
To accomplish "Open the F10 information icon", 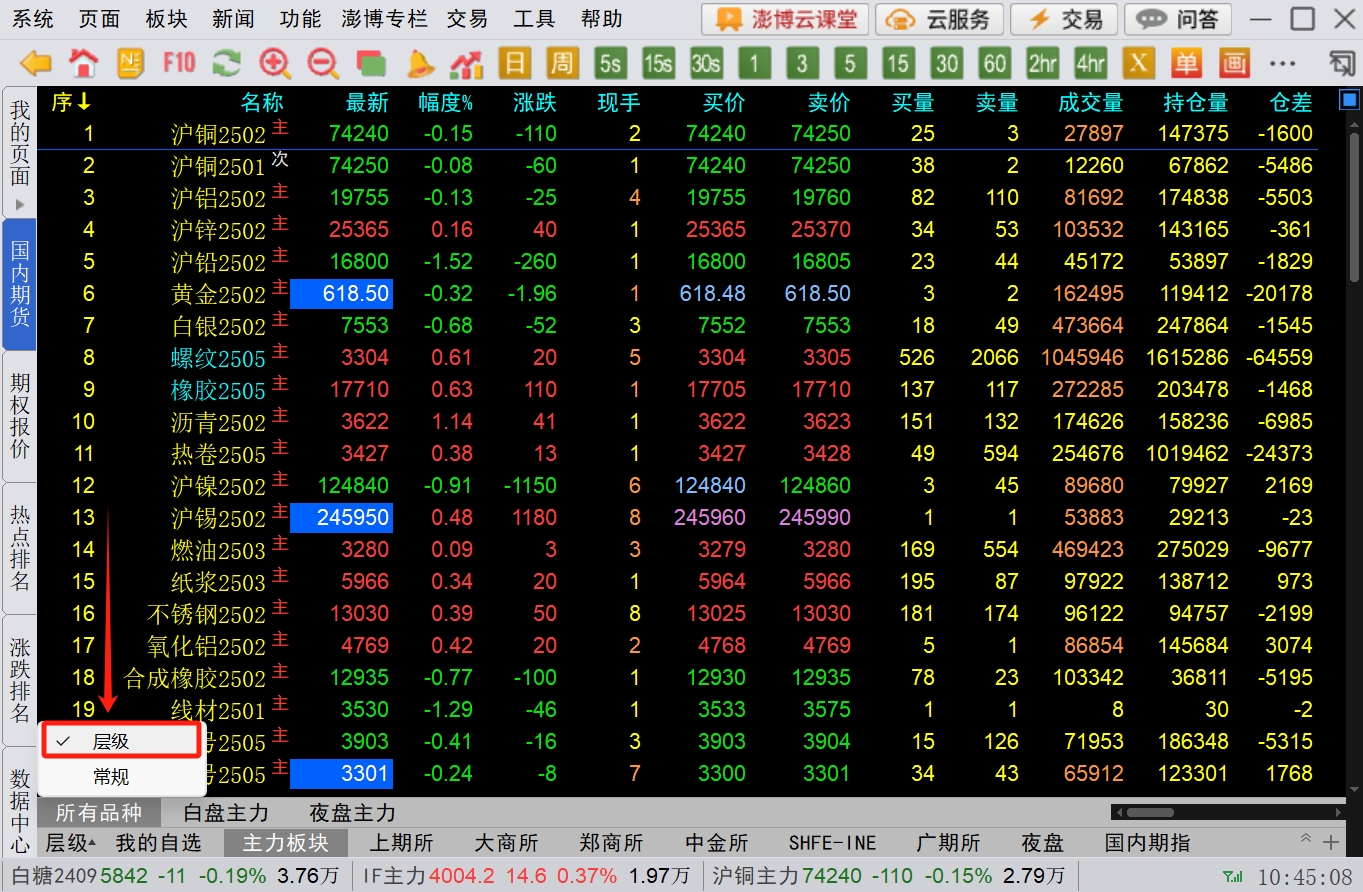I will click(x=179, y=64).
